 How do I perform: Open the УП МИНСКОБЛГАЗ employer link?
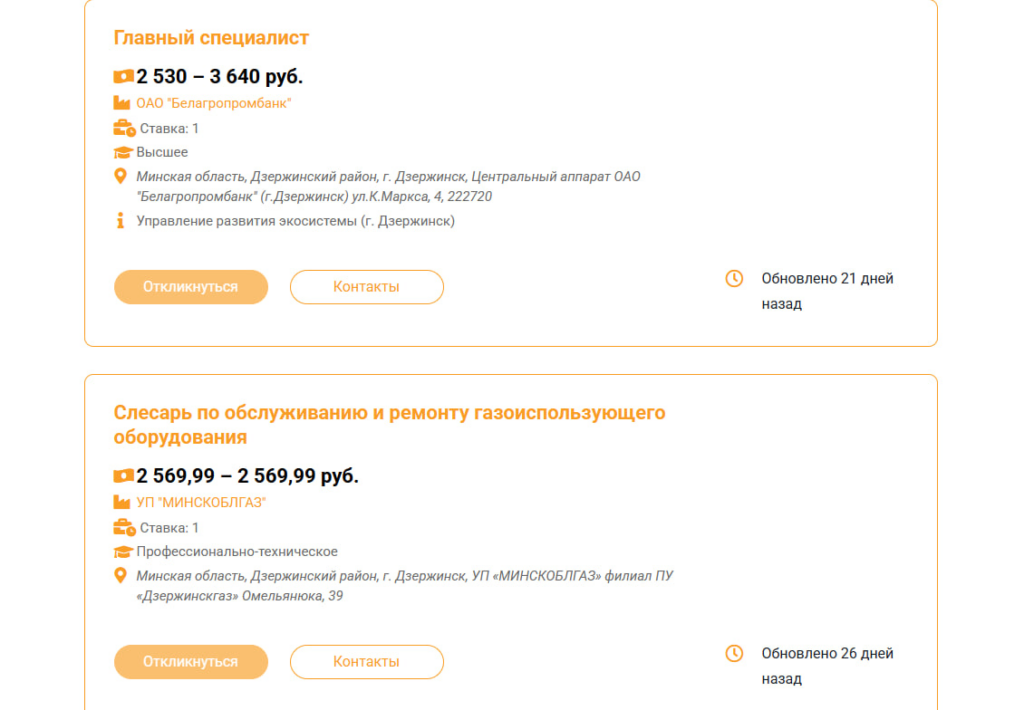(x=201, y=502)
